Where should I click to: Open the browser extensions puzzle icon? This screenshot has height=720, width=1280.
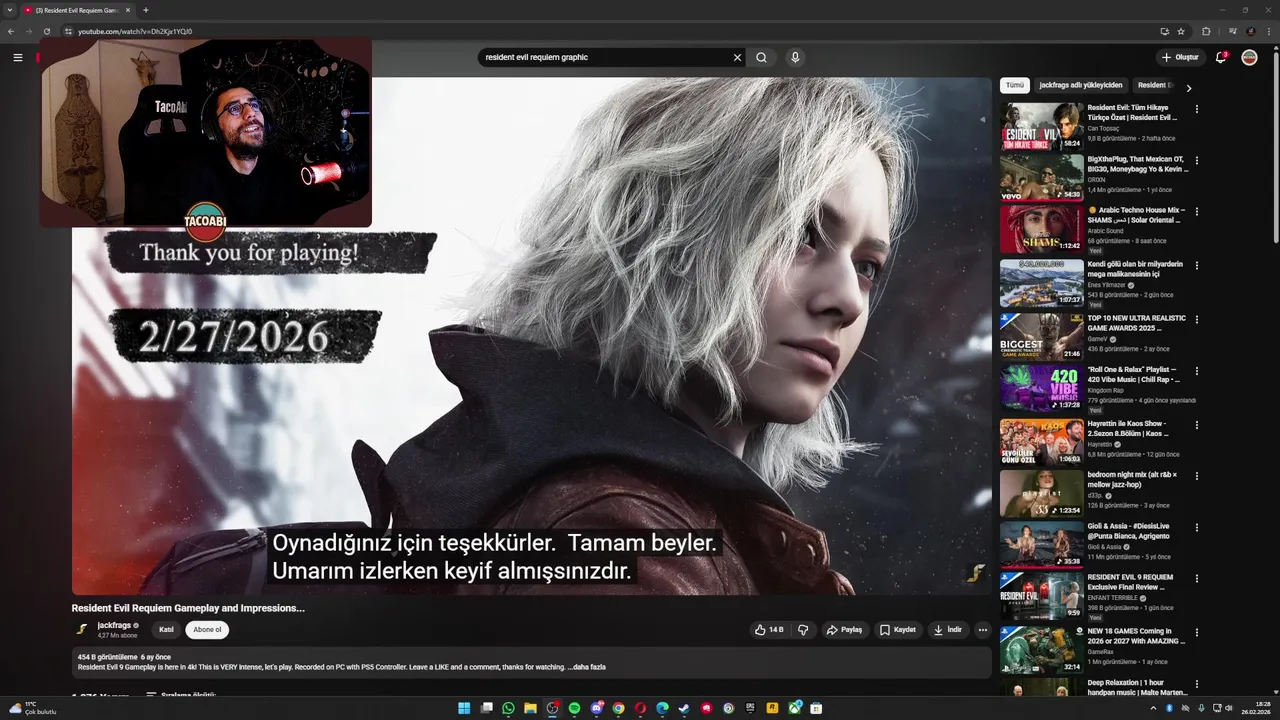click(x=1206, y=31)
